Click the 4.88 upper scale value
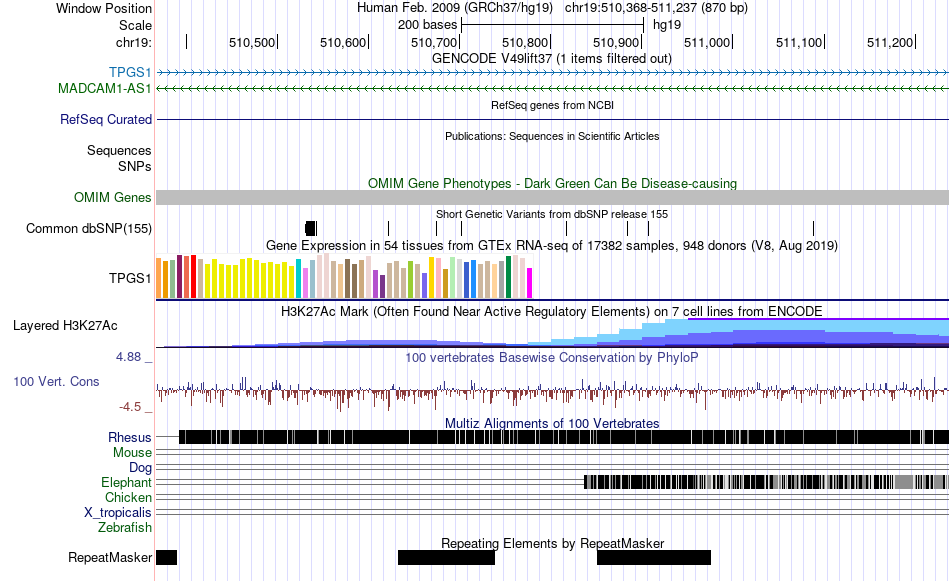The image size is (950, 581). (128, 357)
